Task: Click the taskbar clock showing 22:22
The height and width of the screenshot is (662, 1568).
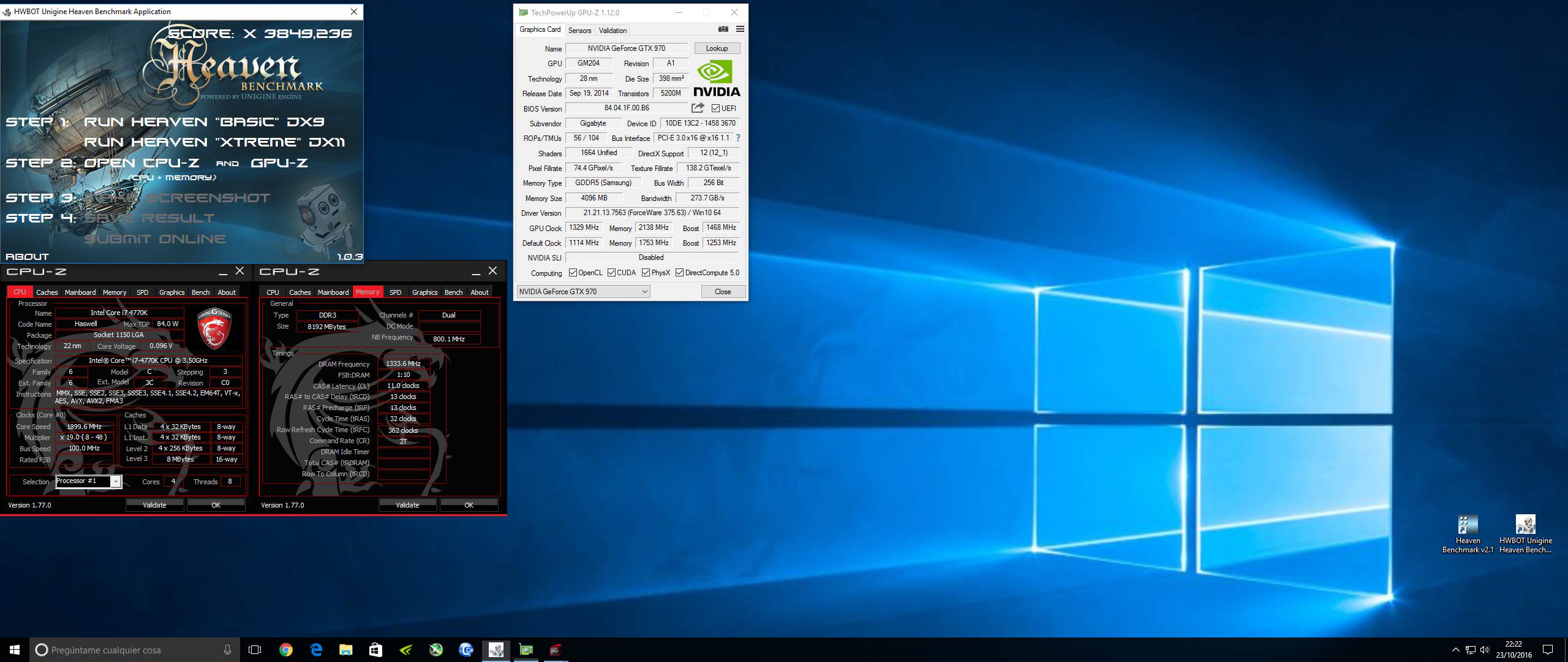Action: (x=1513, y=650)
